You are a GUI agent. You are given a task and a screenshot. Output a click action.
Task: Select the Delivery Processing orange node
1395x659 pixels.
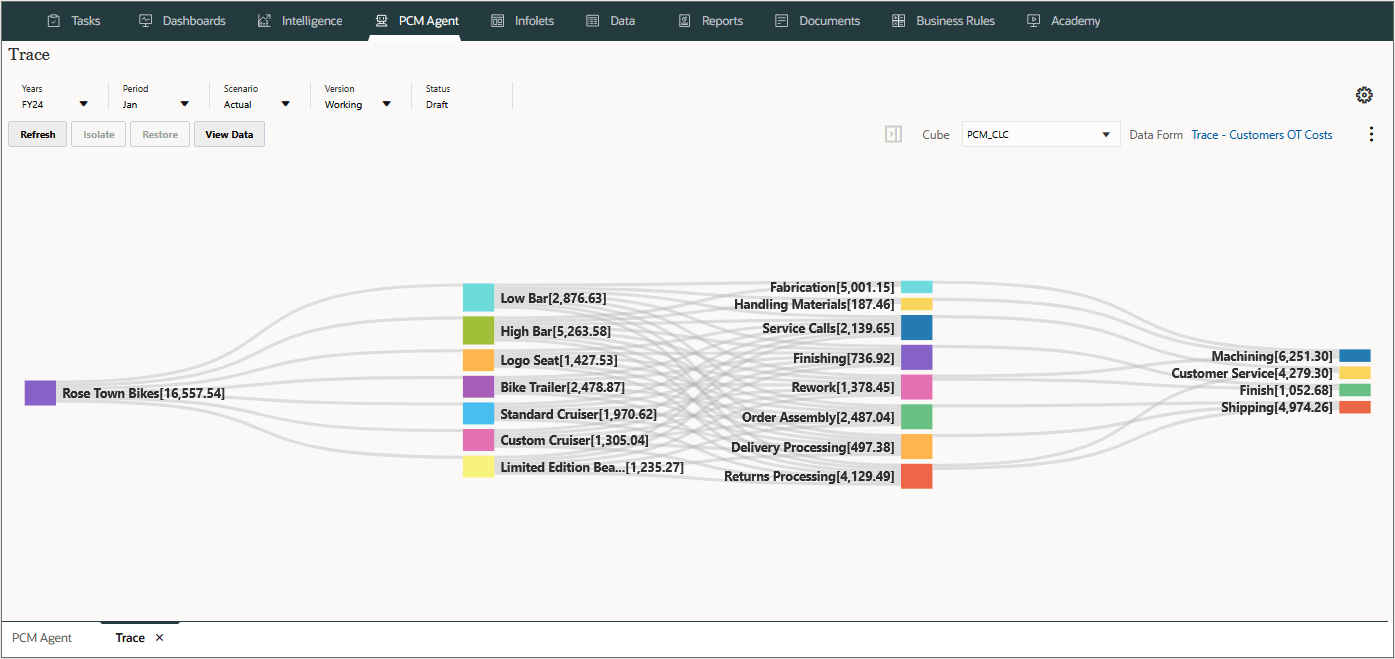916,446
